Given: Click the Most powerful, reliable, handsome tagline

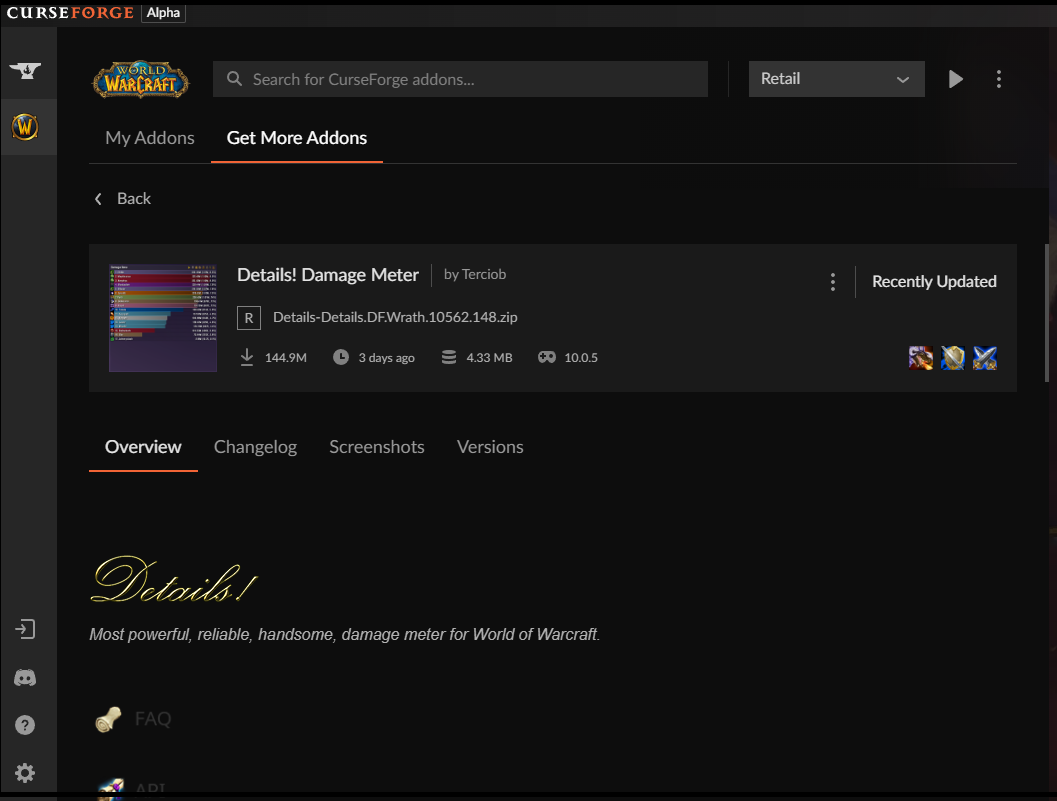Looking at the screenshot, I should click(x=344, y=635).
